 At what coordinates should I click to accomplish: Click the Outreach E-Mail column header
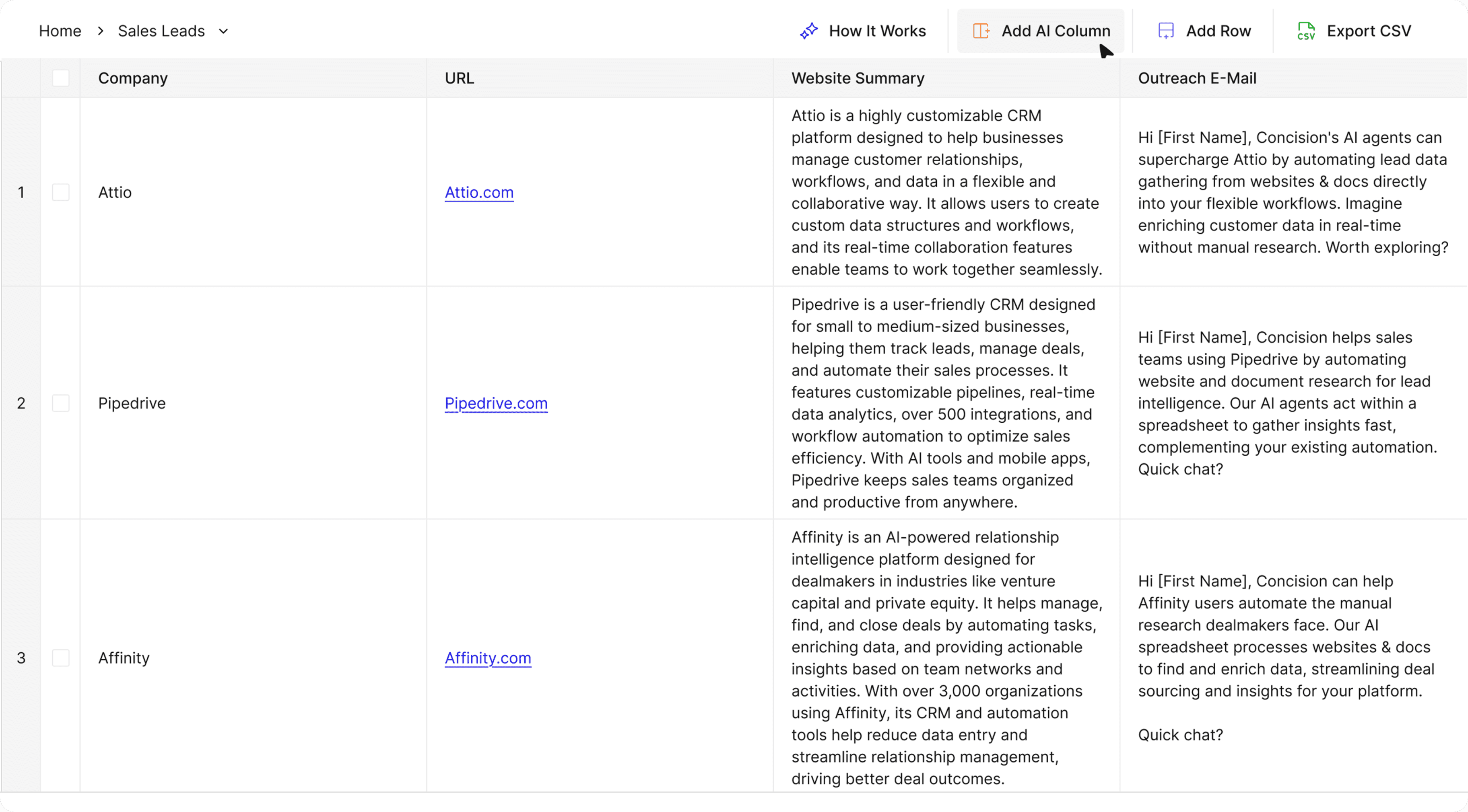tap(1294, 78)
